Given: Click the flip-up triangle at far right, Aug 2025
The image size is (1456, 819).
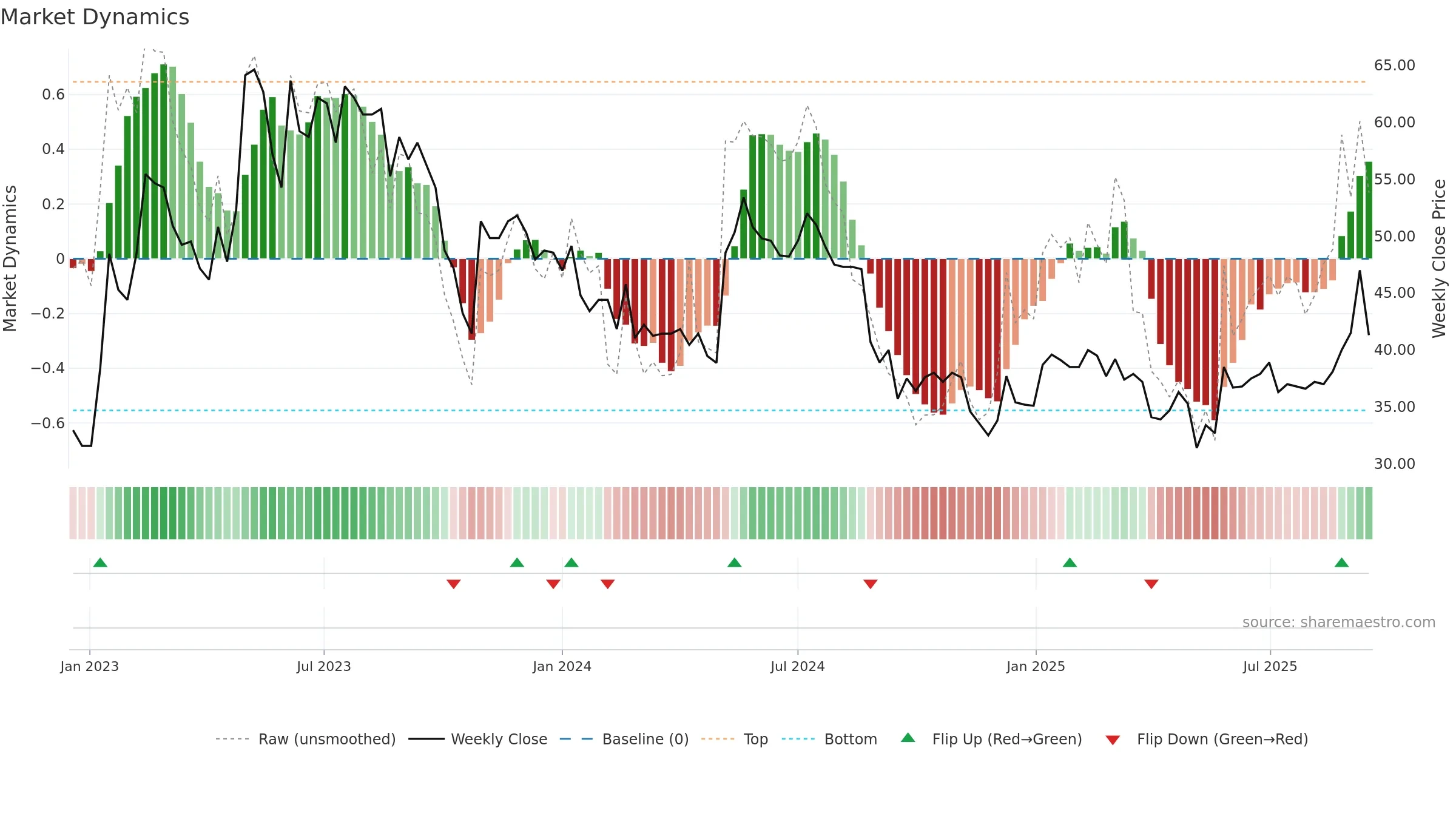Looking at the screenshot, I should coord(1341,562).
